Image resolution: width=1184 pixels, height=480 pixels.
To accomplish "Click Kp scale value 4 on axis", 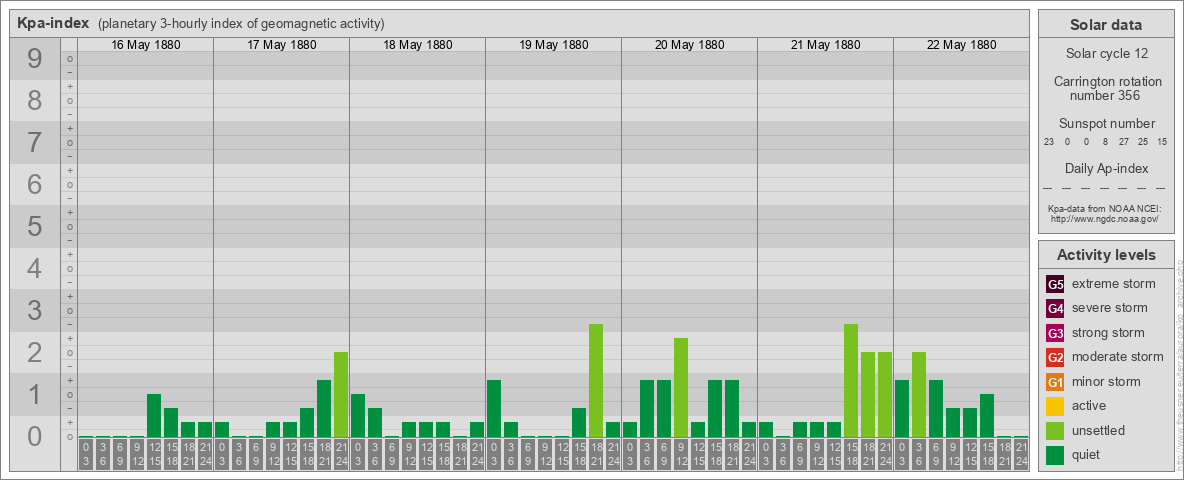I will point(35,268).
